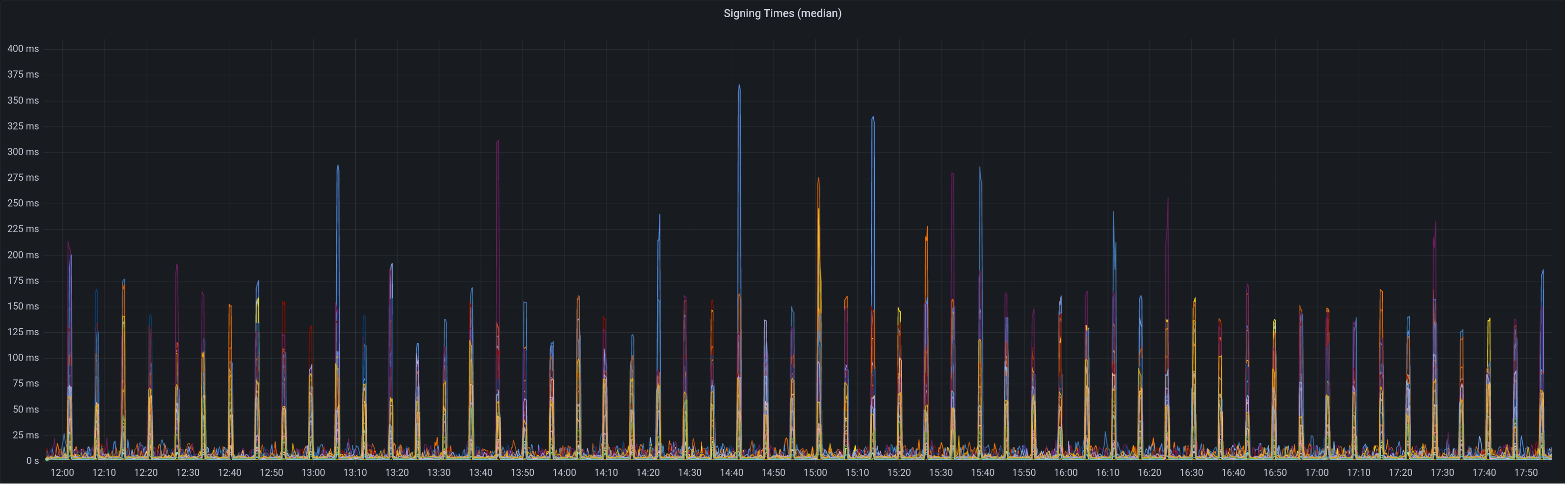1568x484 pixels.
Task: Click the 100 ms y-axis label
Action: [x=23, y=357]
